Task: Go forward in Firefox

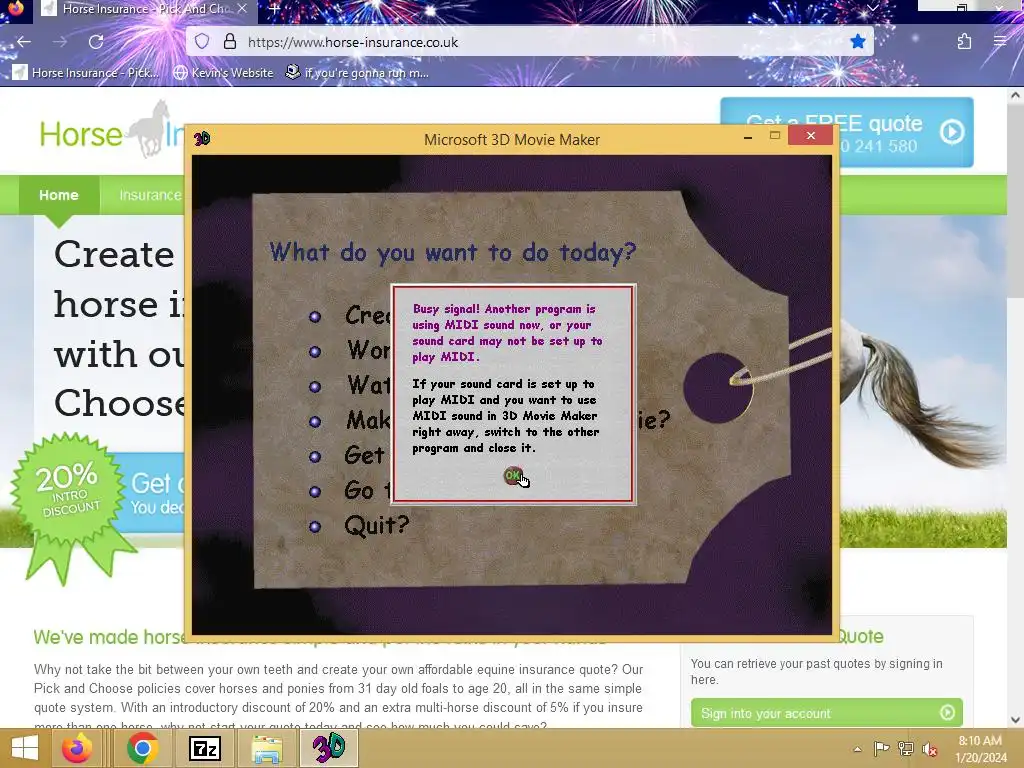Action: tap(60, 42)
